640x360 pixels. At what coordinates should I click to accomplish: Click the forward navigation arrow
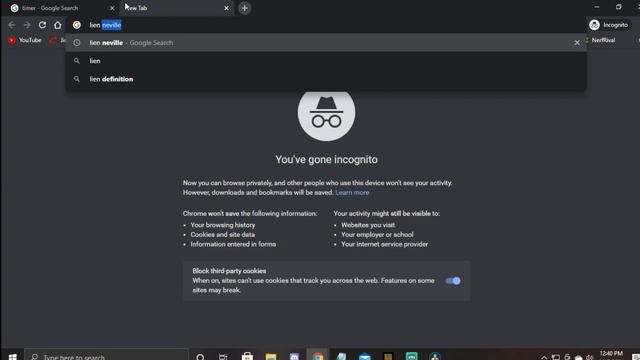27,25
